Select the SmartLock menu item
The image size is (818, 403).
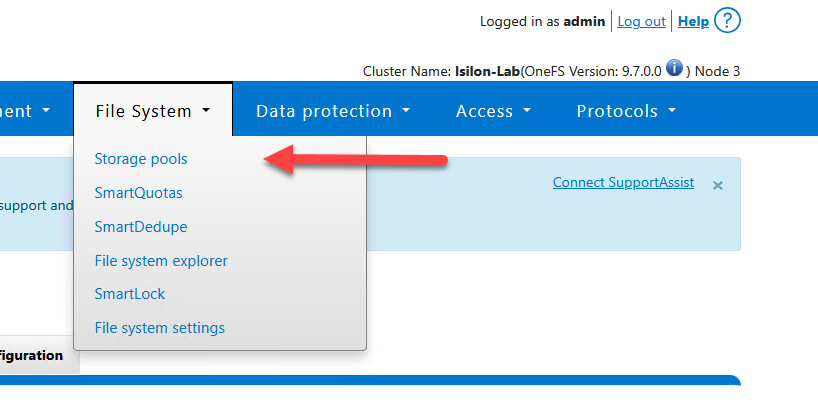(130, 294)
